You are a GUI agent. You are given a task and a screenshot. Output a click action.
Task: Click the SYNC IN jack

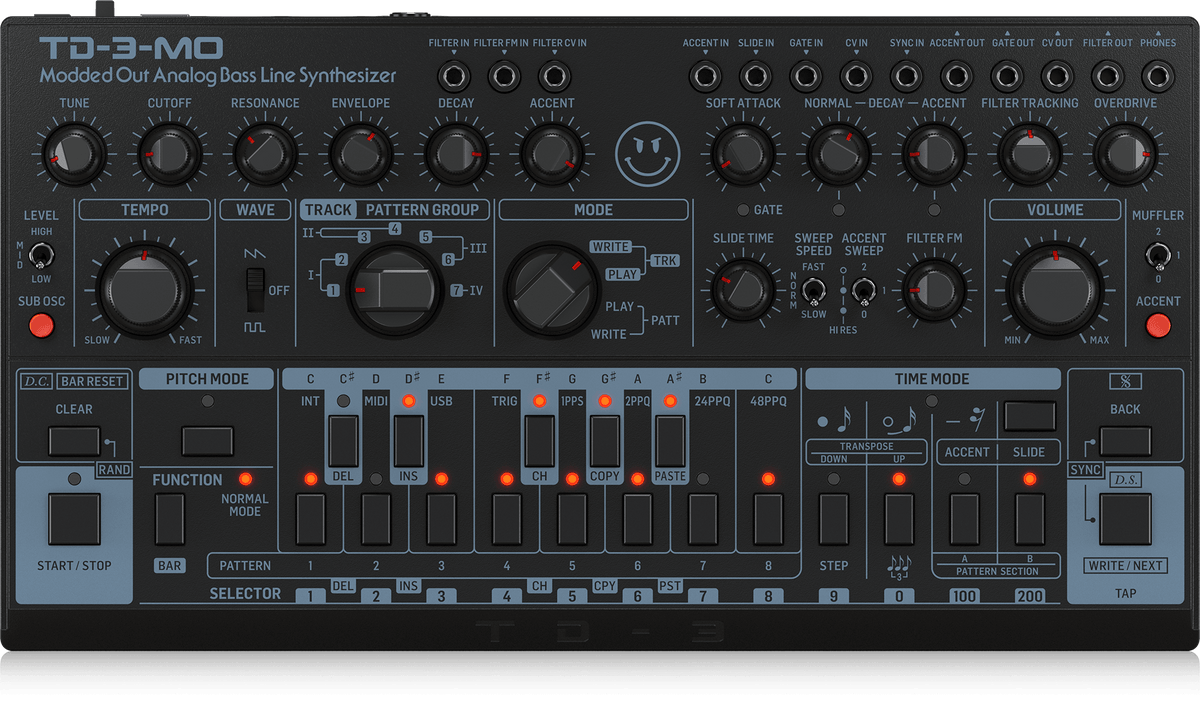[x=906, y=75]
